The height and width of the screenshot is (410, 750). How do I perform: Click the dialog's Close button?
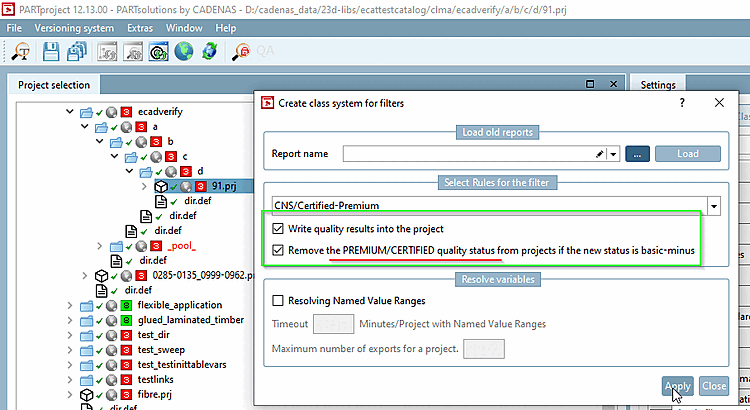click(714, 386)
